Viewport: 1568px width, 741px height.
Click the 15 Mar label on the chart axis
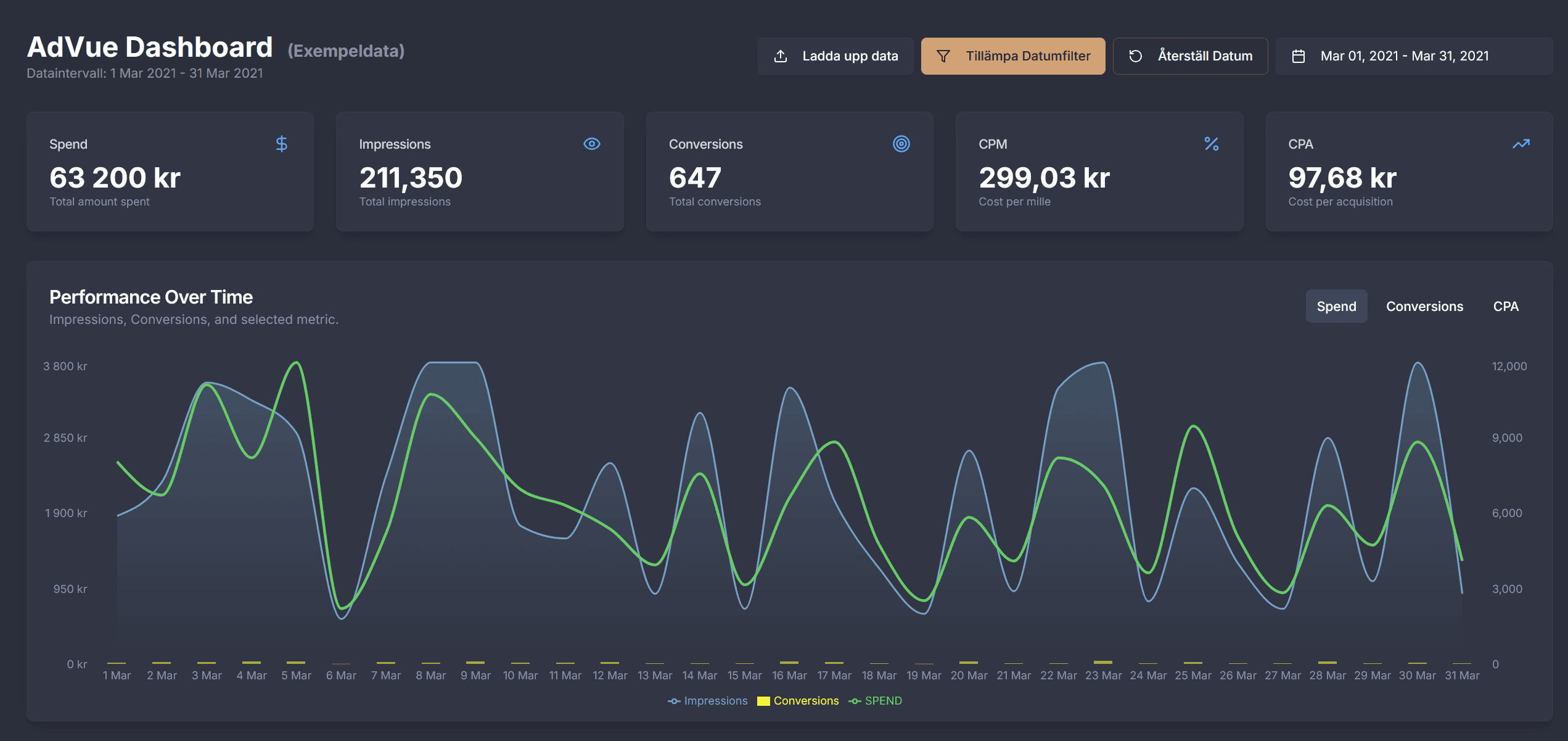(x=744, y=674)
